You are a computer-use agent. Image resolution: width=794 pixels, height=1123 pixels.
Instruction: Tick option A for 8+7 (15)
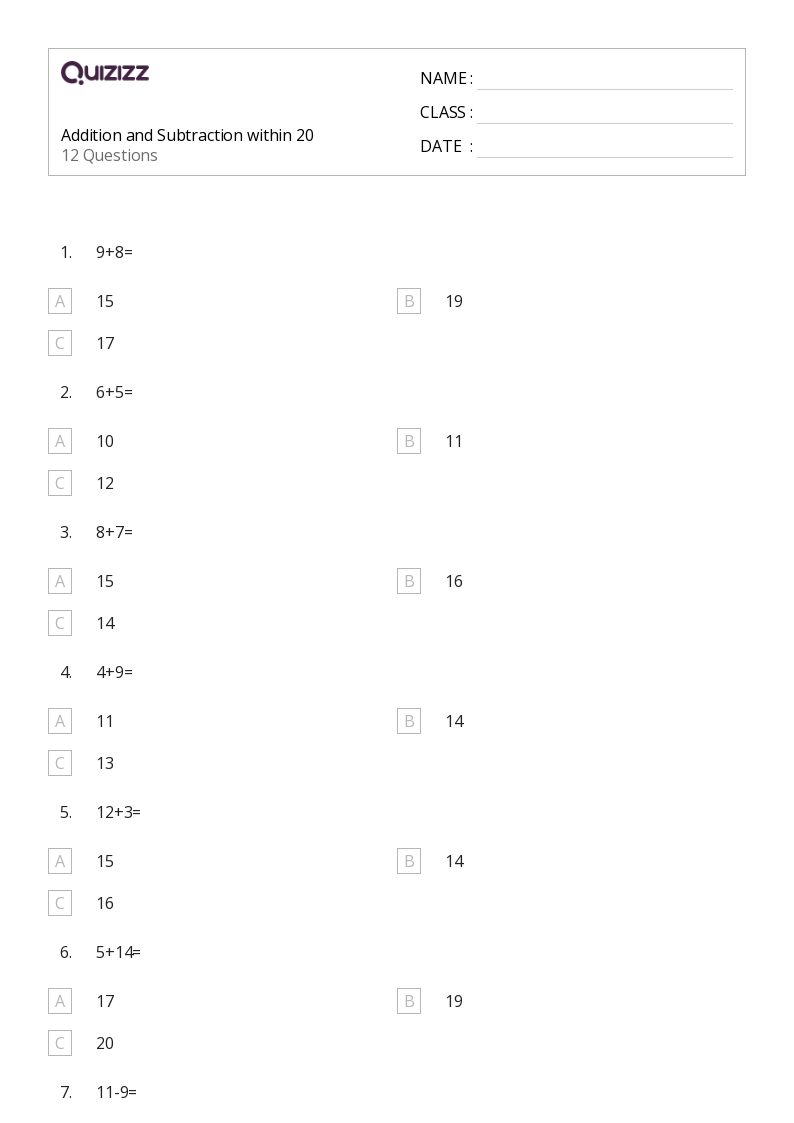pos(60,581)
